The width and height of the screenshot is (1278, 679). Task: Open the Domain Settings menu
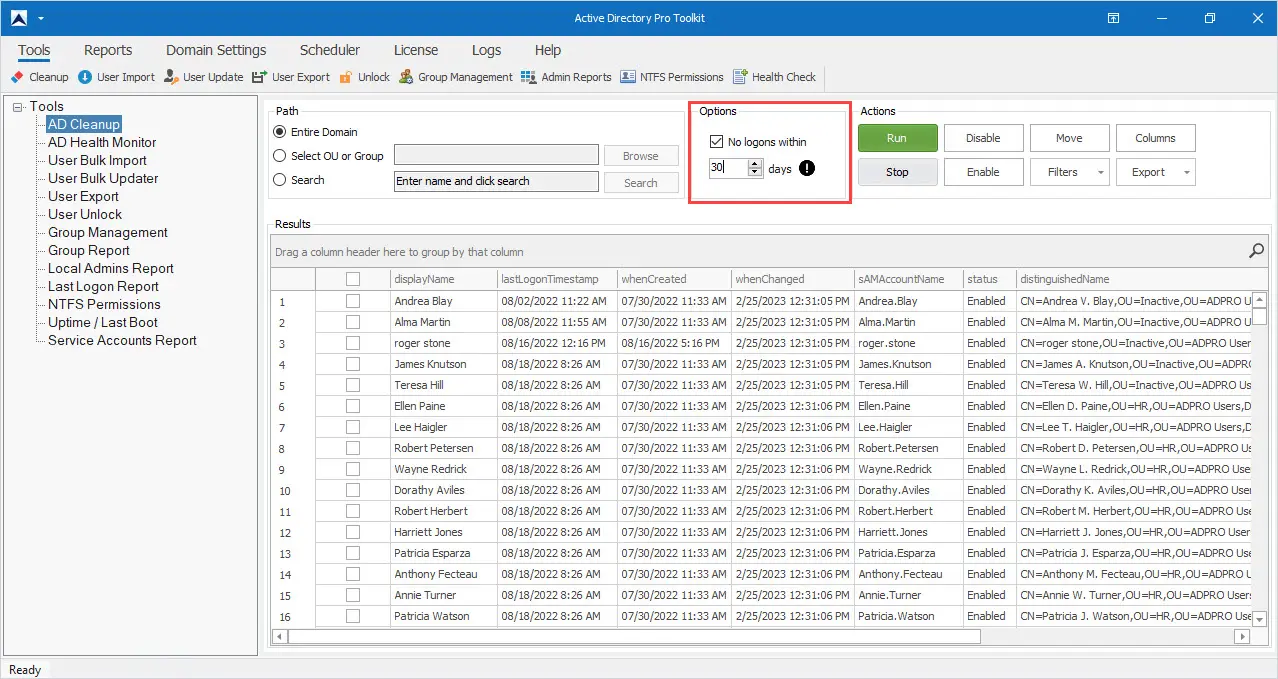pyautogui.click(x=216, y=50)
